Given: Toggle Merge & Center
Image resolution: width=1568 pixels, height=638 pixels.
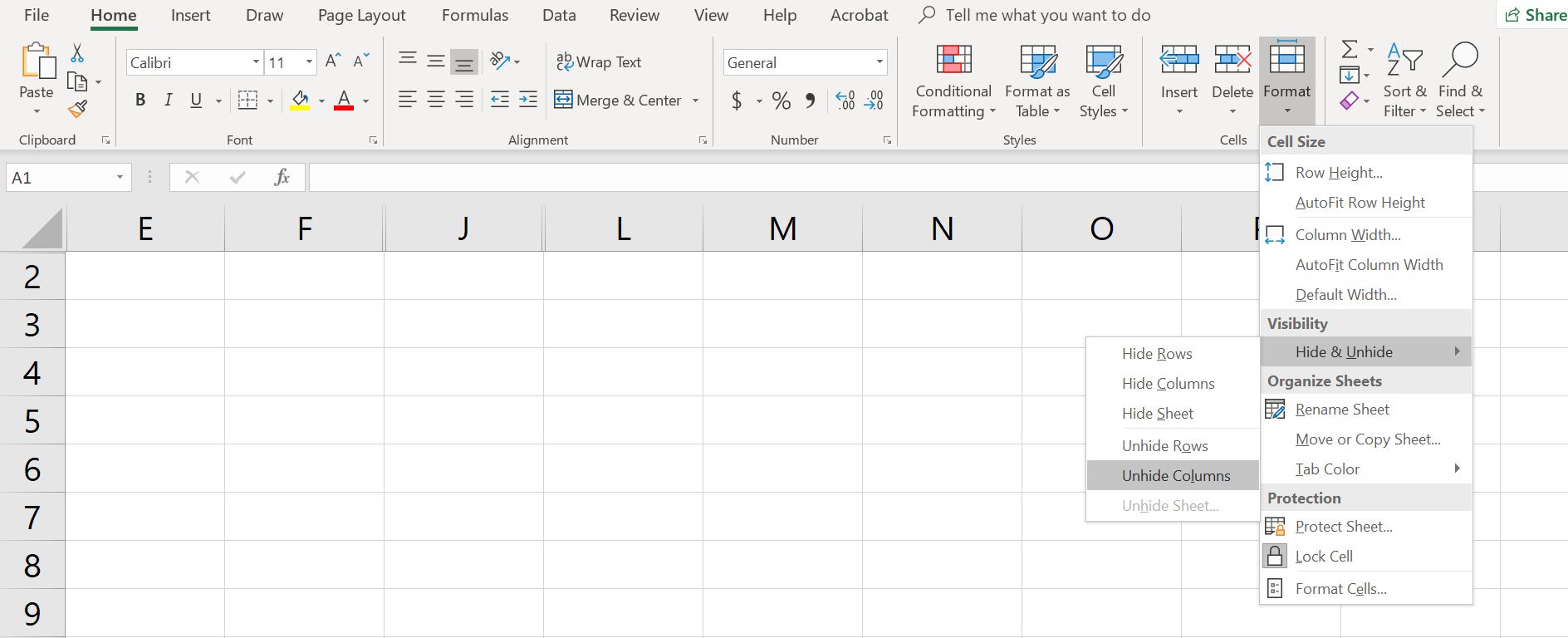Looking at the screenshot, I should (618, 101).
